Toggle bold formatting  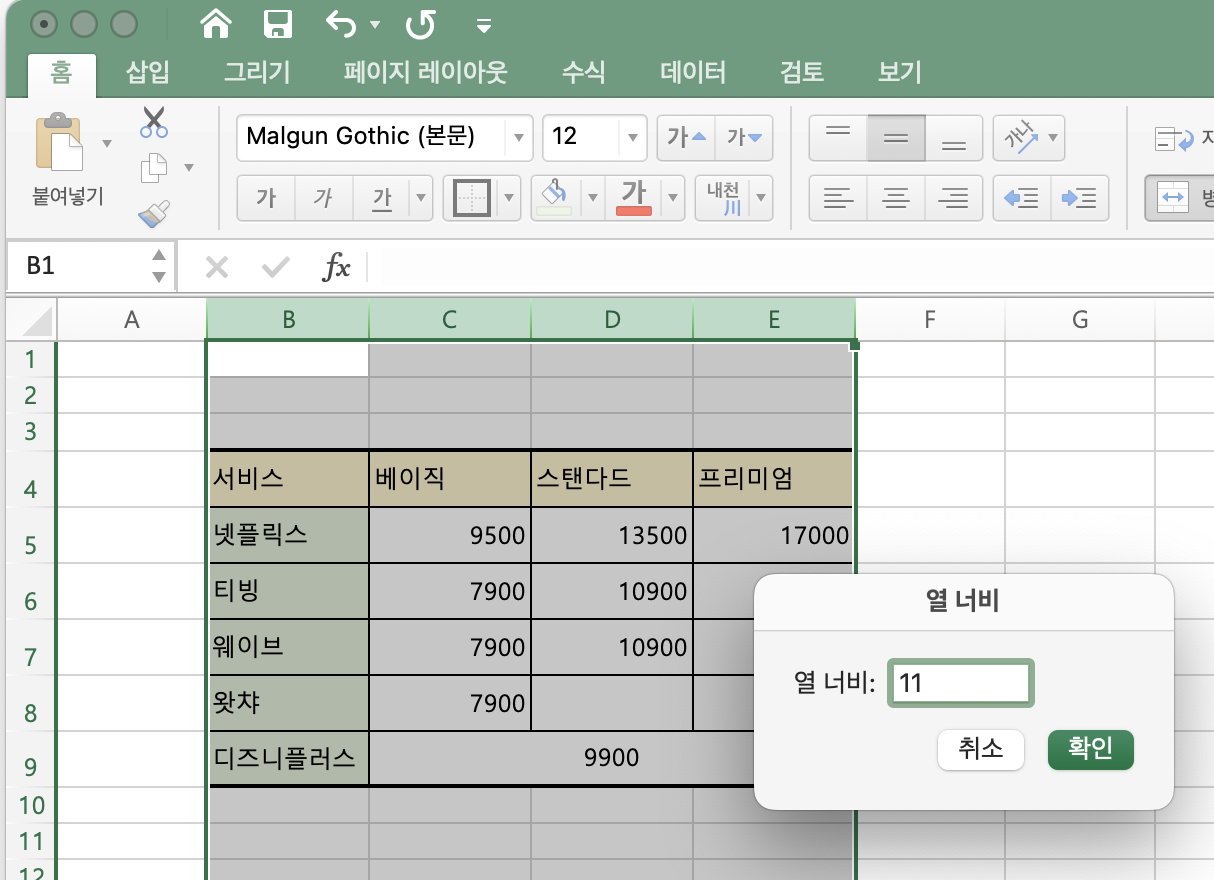click(265, 197)
